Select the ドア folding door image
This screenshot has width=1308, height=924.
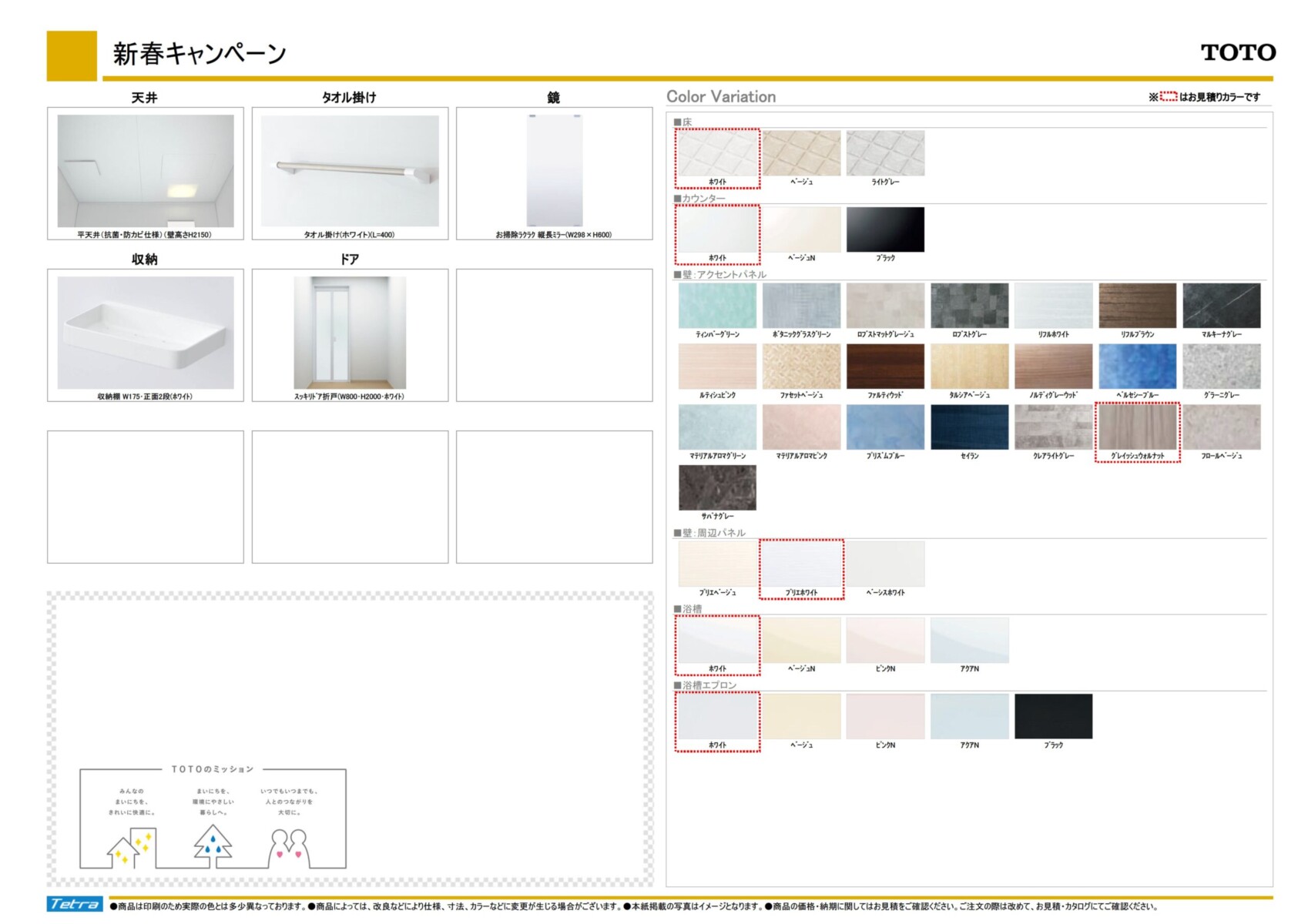[x=350, y=333]
